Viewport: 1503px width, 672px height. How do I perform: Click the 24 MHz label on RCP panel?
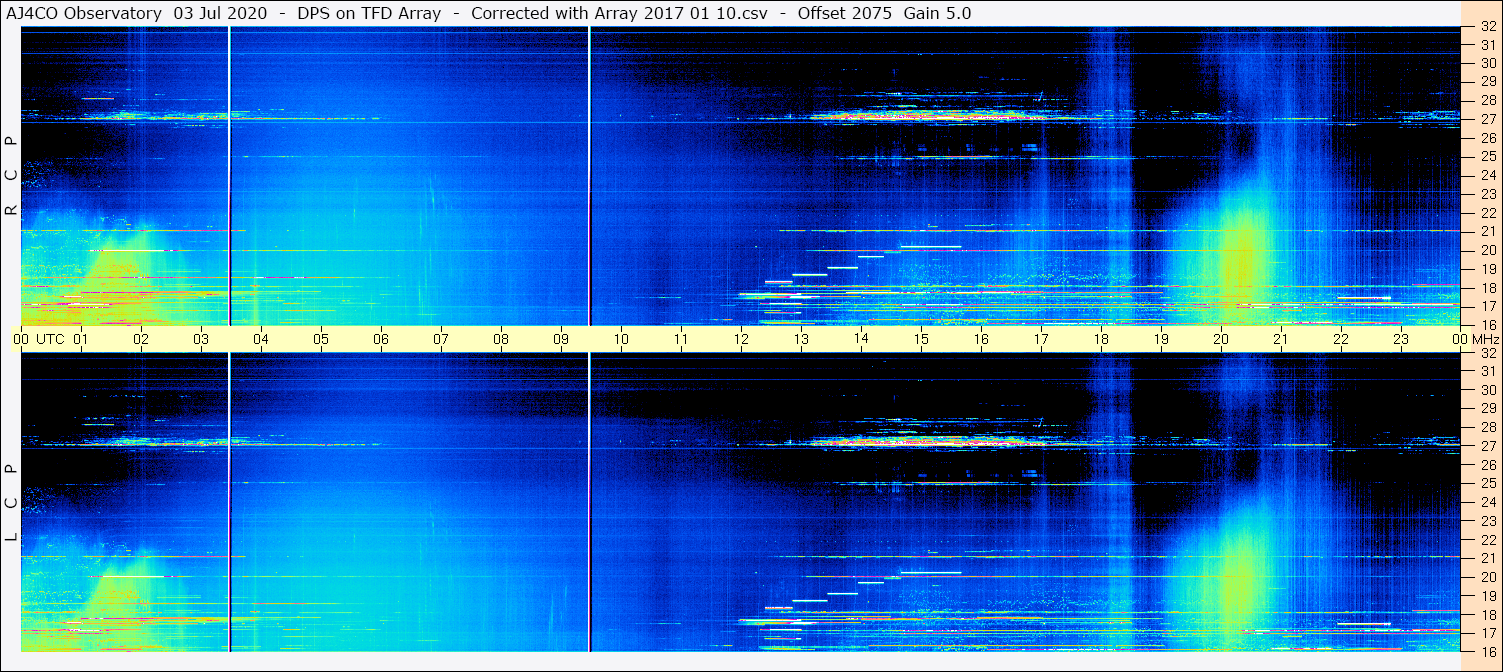(1487, 176)
